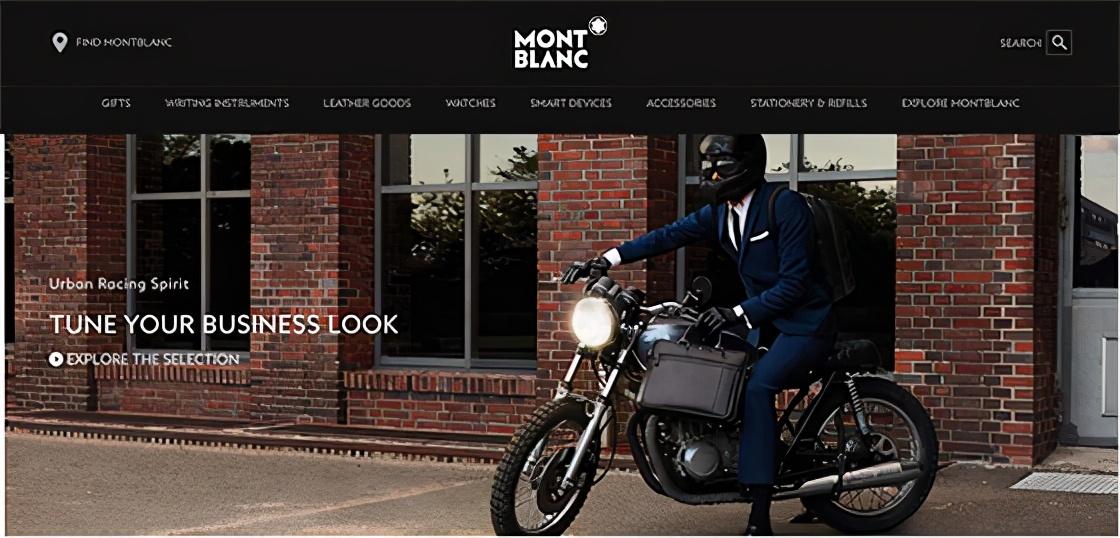Image resolution: width=1120 pixels, height=538 pixels.
Task: Open the Watches menu
Action: tap(471, 103)
